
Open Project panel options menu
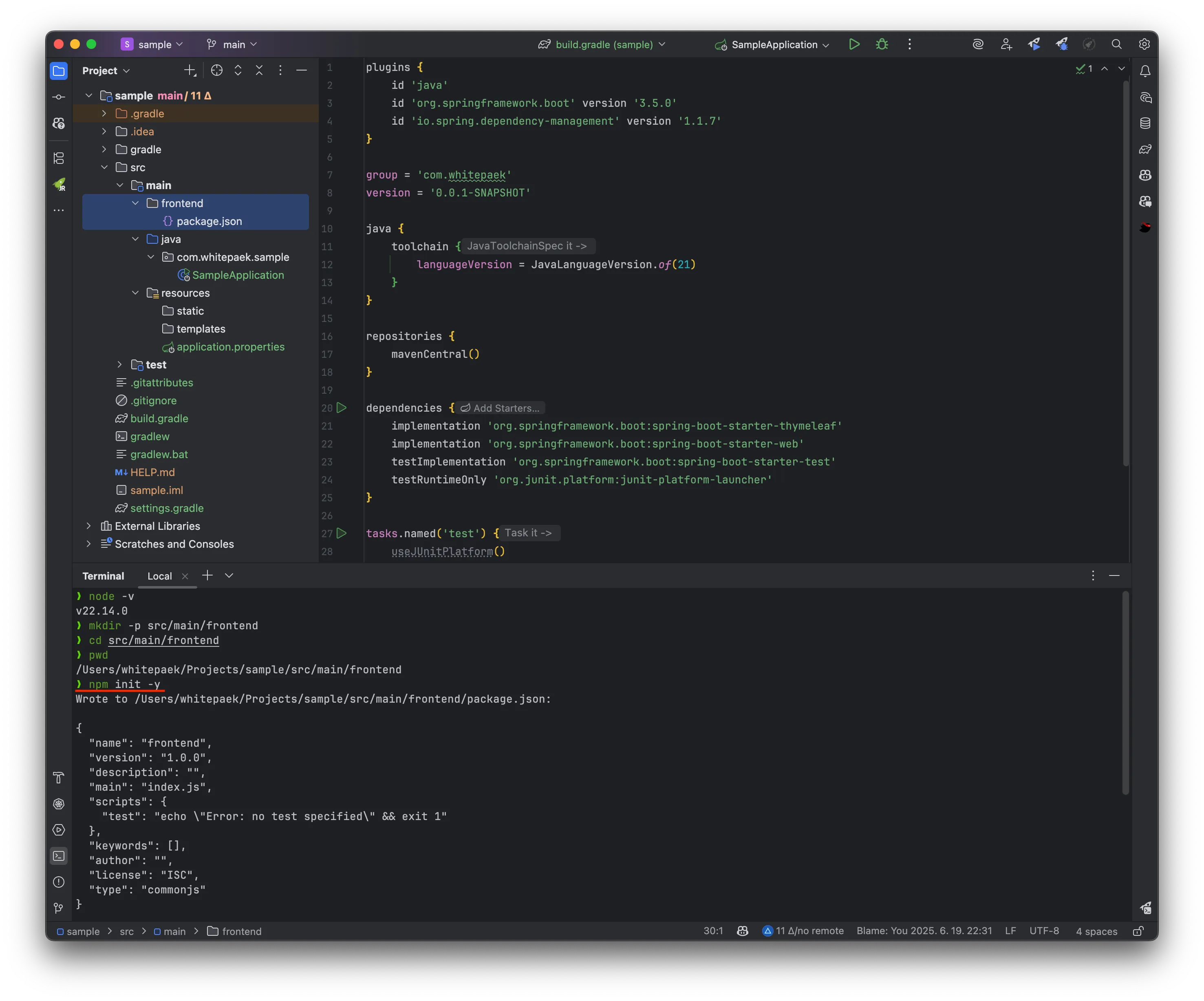280,71
